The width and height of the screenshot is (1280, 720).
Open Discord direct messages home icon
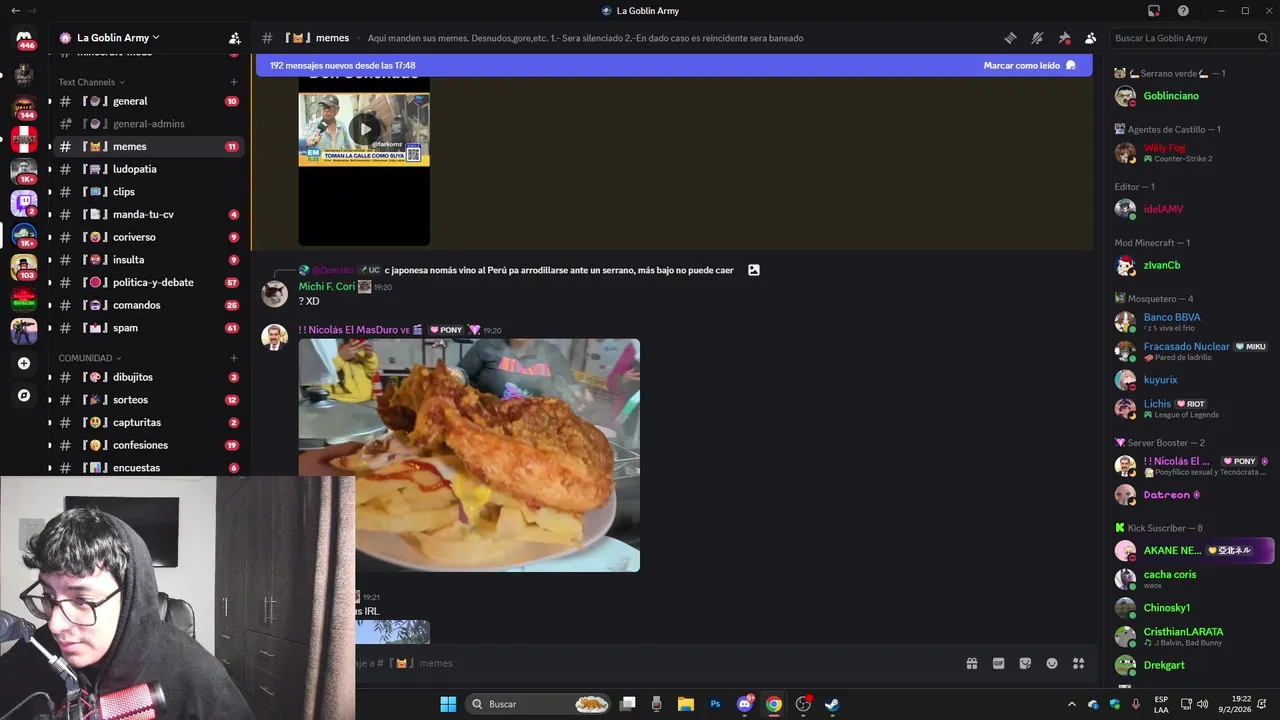tap(24, 38)
